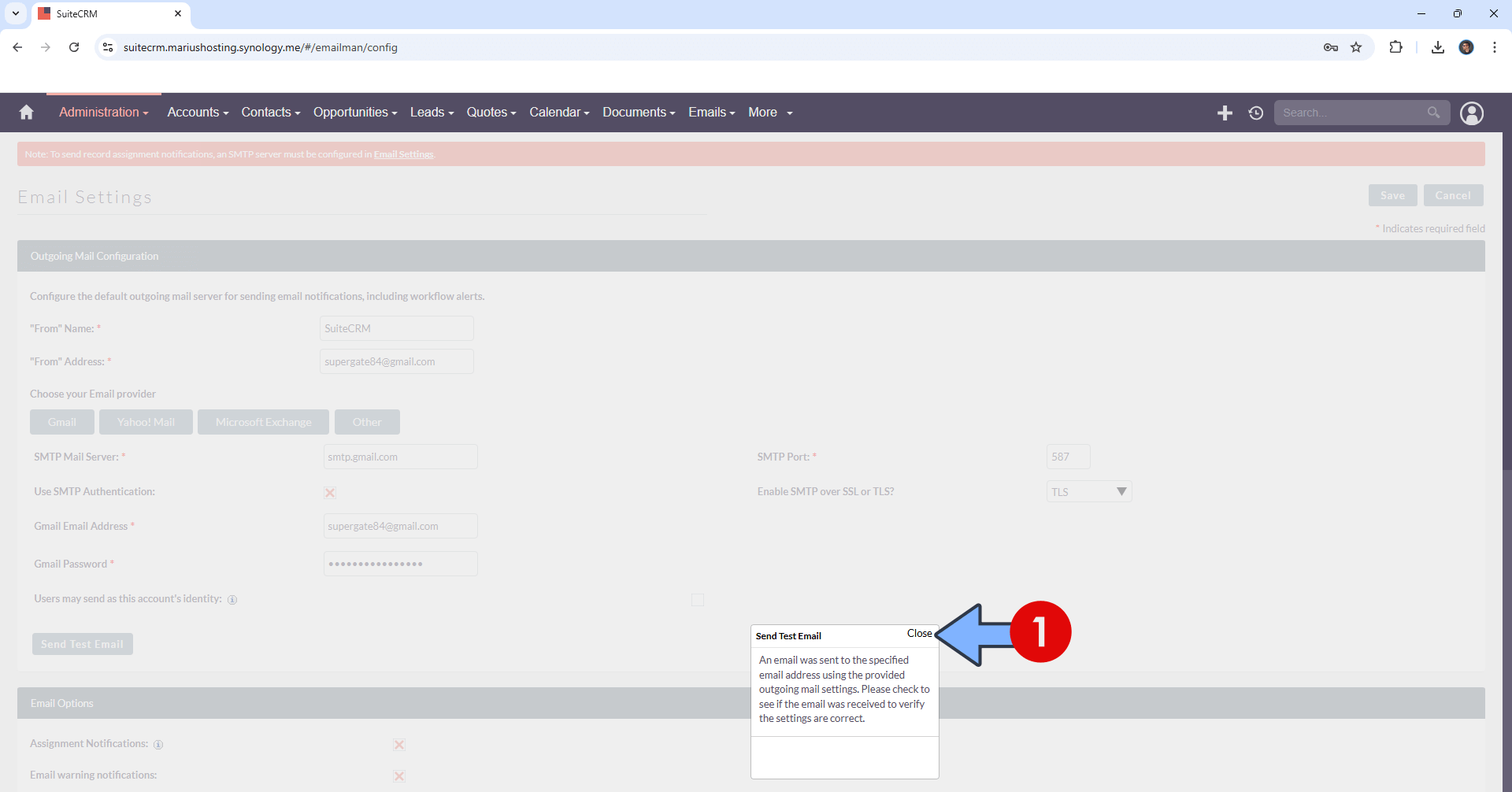Open tab search dropdown arrow
The width and height of the screenshot is (1512, 792).
tap(16, 13)
